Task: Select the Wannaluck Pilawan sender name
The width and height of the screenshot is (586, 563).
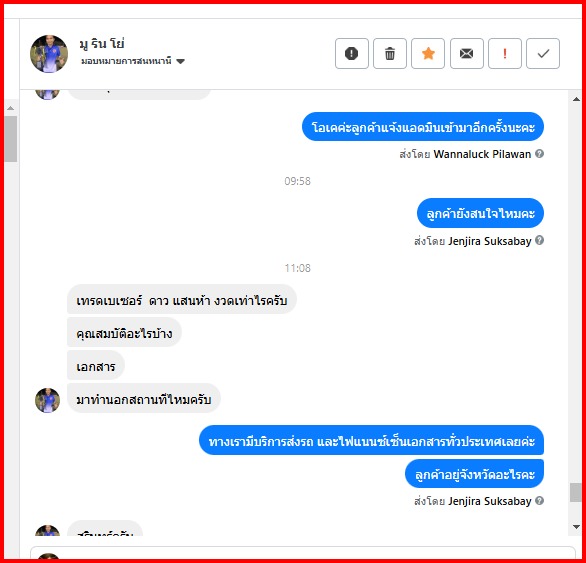Action: [482, 154]
